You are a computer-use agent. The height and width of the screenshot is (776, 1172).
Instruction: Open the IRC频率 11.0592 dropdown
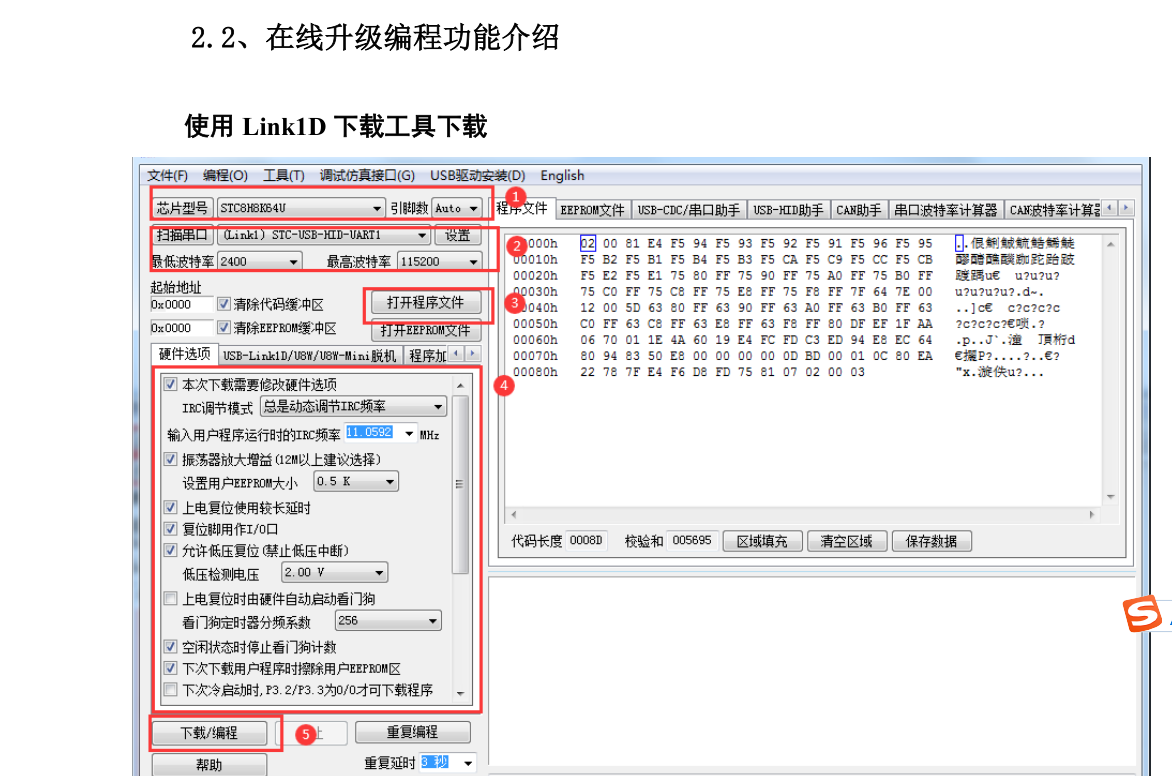(409, 434)
